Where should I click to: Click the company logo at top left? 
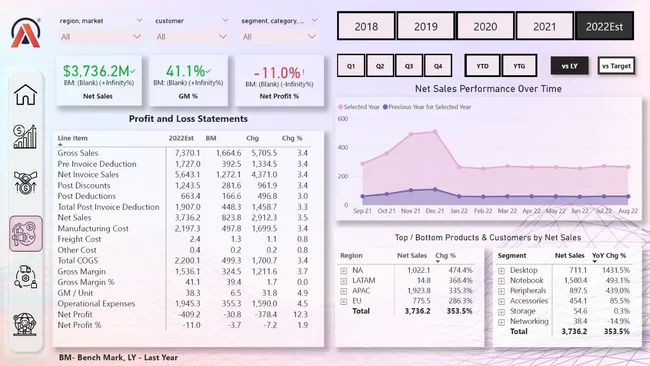pyautogui.click(x=26, y=33)
